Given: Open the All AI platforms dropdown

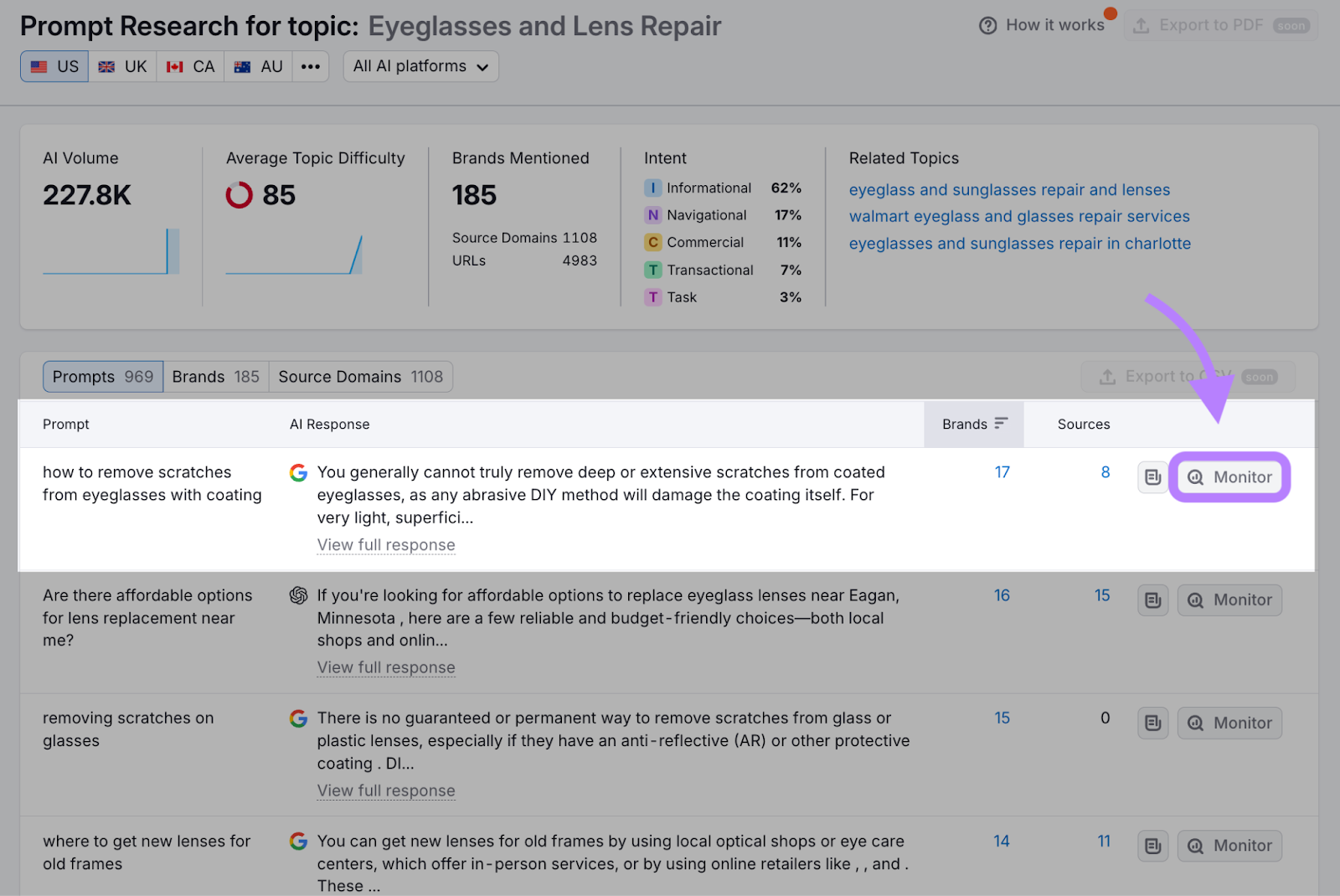Looking at the screenshot, I should click(420, 66).
